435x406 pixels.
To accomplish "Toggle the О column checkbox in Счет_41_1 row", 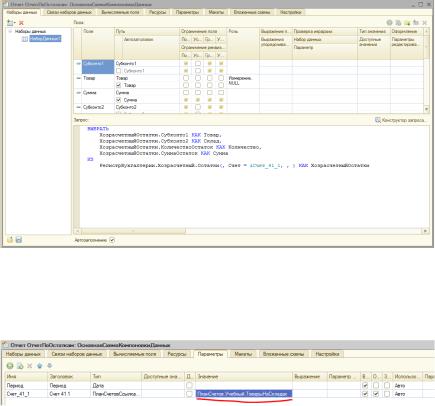I will (x=376, y=394).
